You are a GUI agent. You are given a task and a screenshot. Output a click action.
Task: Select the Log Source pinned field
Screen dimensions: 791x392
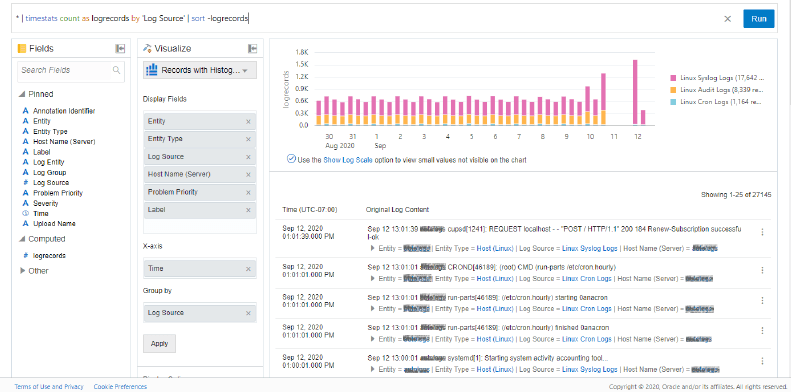(x=51, y=183)
